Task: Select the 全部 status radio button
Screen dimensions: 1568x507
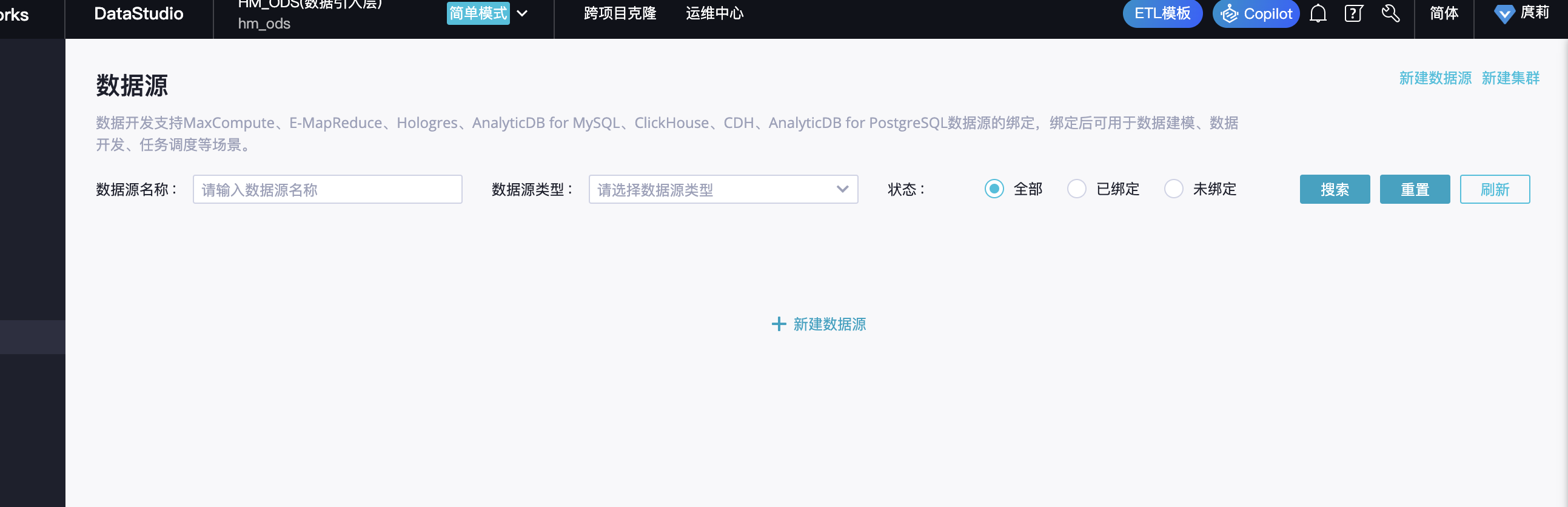Action: [994, 189]
